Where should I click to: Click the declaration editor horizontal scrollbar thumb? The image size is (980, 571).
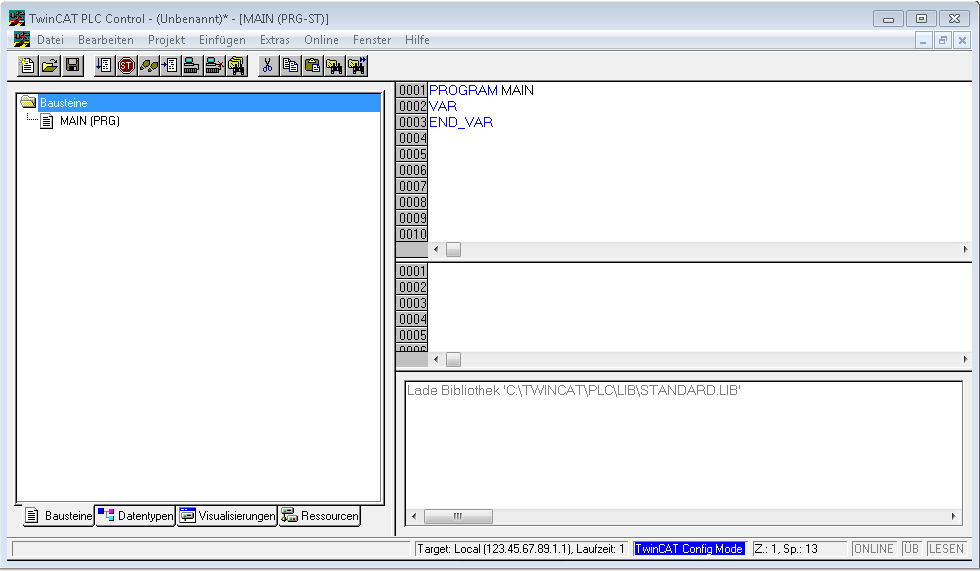click(453, 249)
